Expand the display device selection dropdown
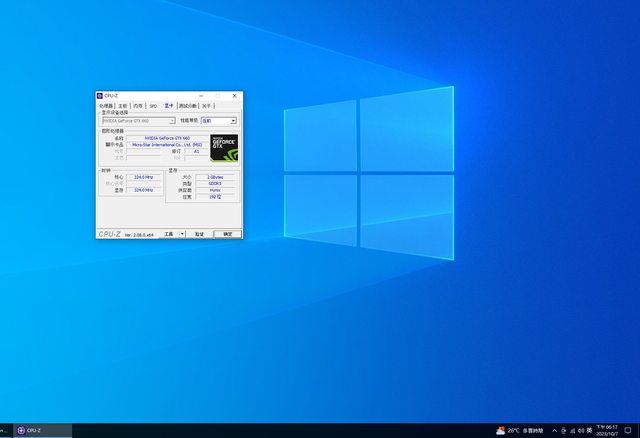This screenshot has height=438, width=640. (x=171, y=120)
